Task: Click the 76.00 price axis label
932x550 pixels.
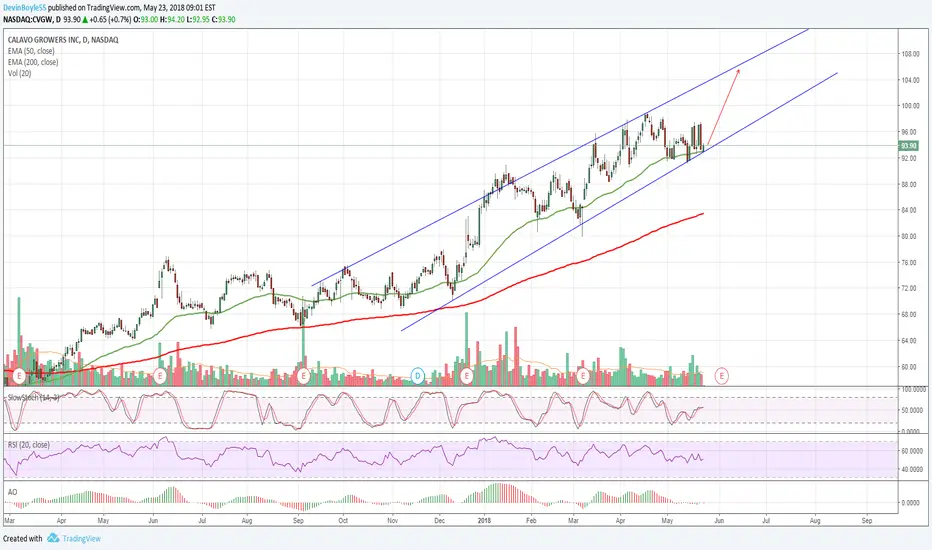Action: pyautogui.click(x=910, y=263)
